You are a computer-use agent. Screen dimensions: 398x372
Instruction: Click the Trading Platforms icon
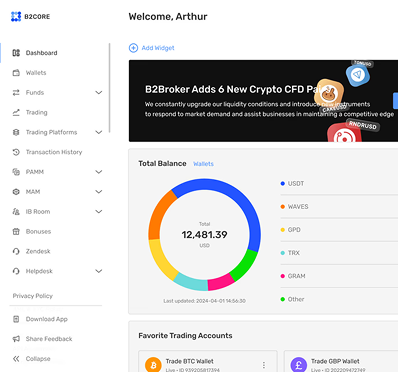coord(16,132)
